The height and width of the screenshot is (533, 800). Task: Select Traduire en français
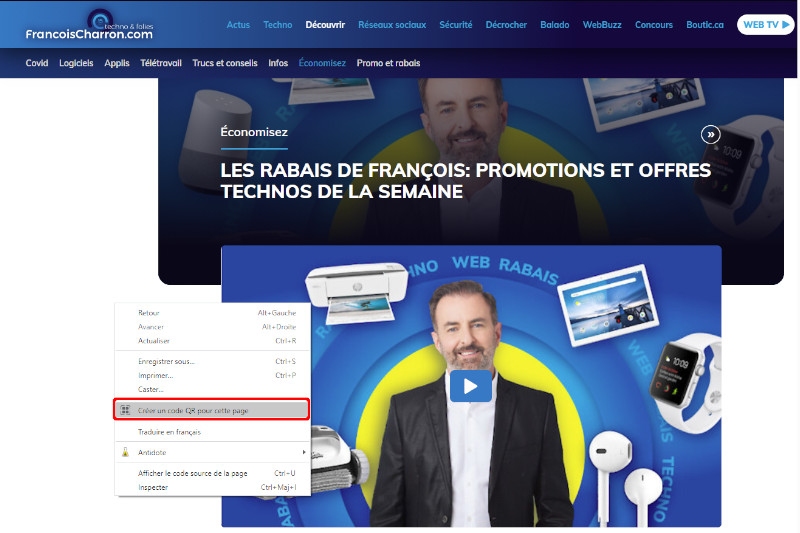pyautogui.click(x=212, y=432)
